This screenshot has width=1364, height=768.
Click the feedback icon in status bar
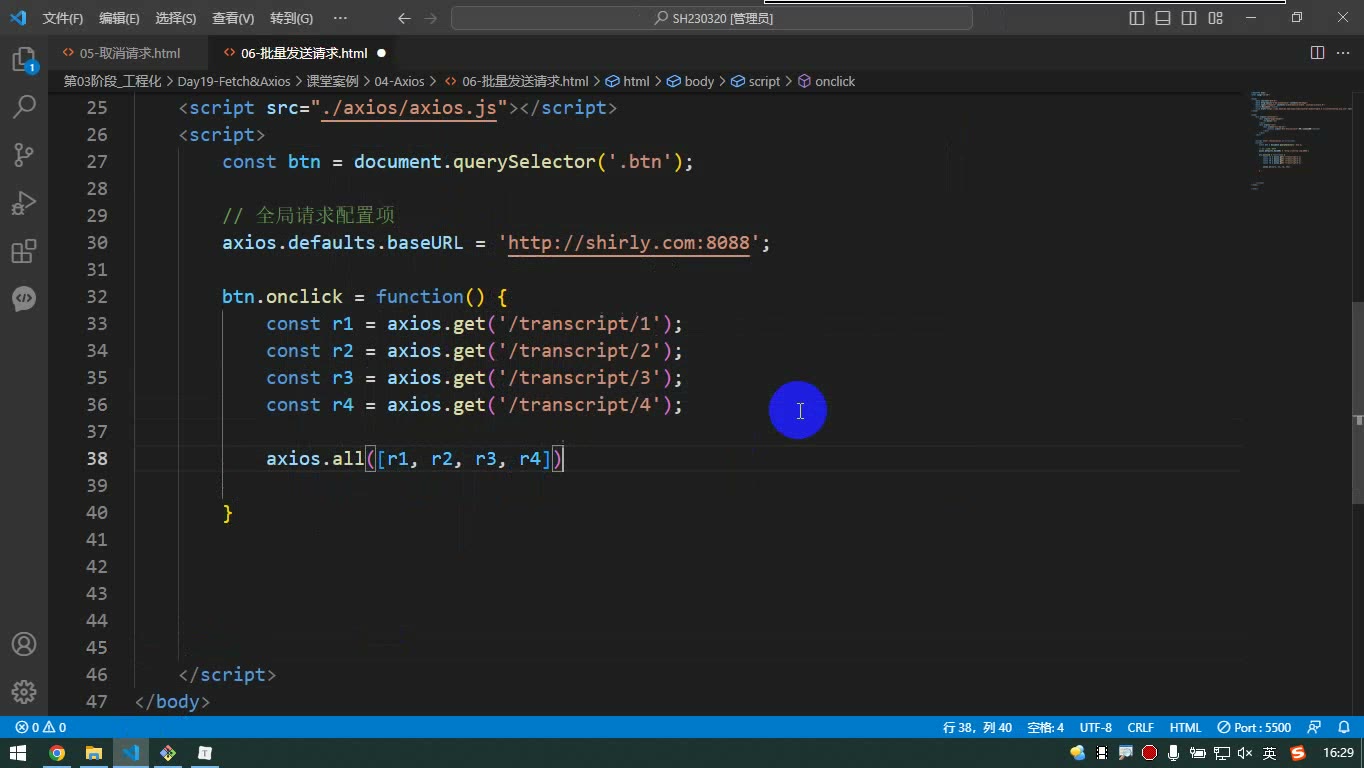tap(1314, 727)
